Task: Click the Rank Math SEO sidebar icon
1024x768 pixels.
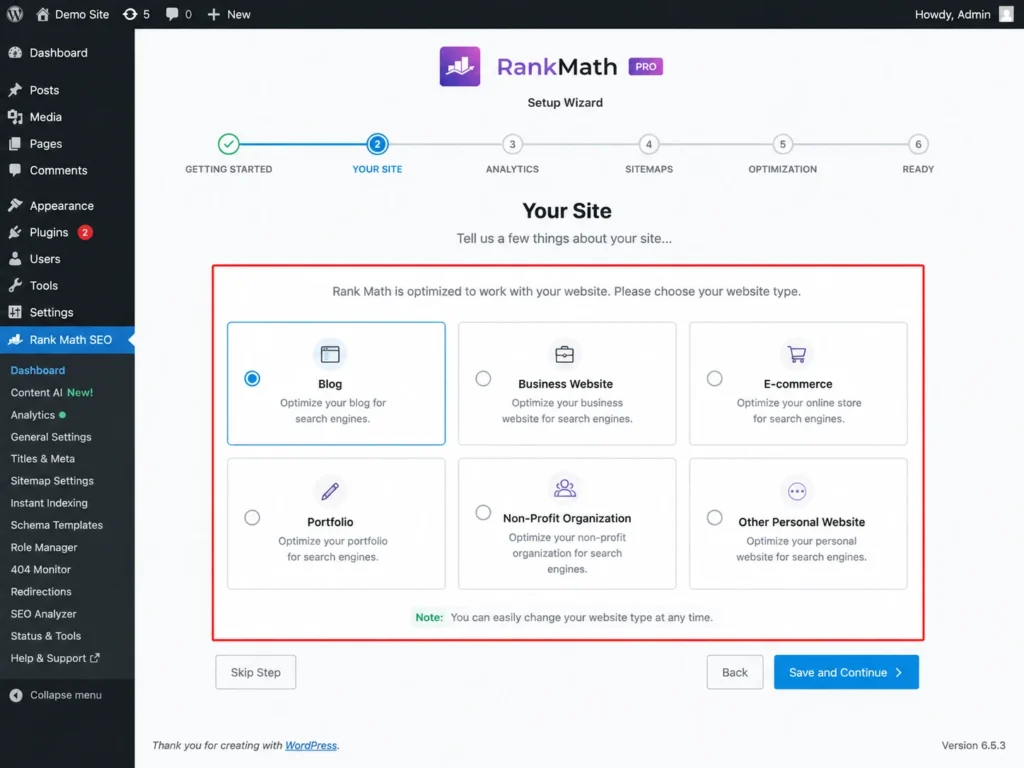Action: (15, 340)
